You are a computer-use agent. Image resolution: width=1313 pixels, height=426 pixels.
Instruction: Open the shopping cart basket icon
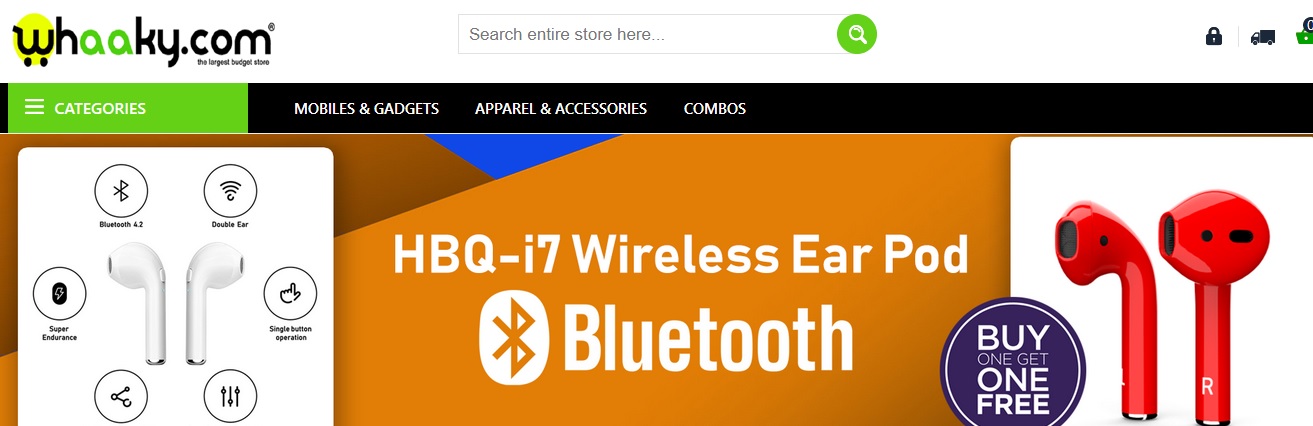1304,34
